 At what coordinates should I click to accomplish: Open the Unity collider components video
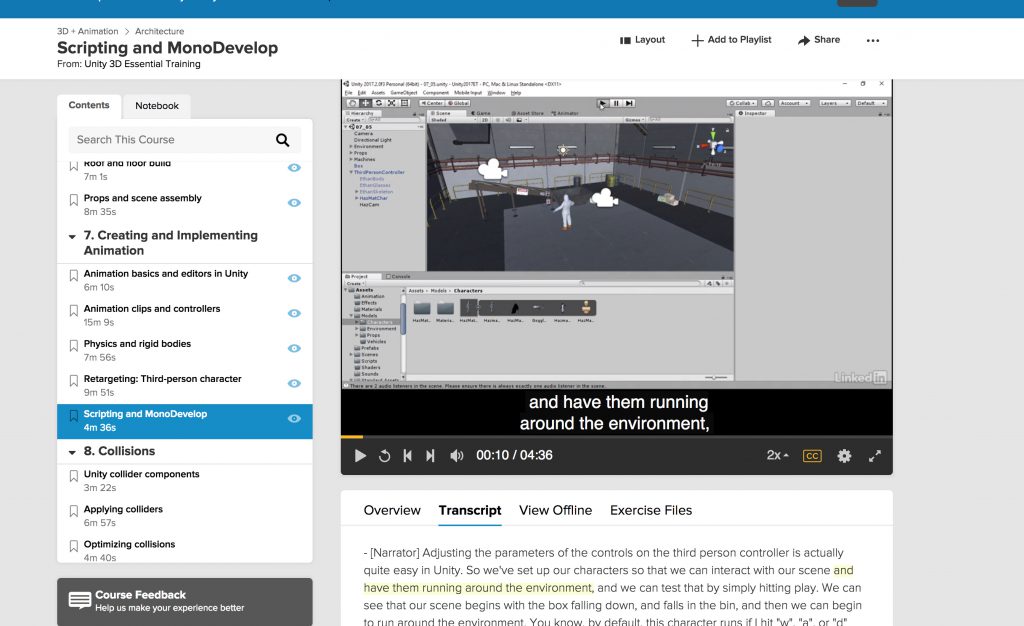point(142,474)
